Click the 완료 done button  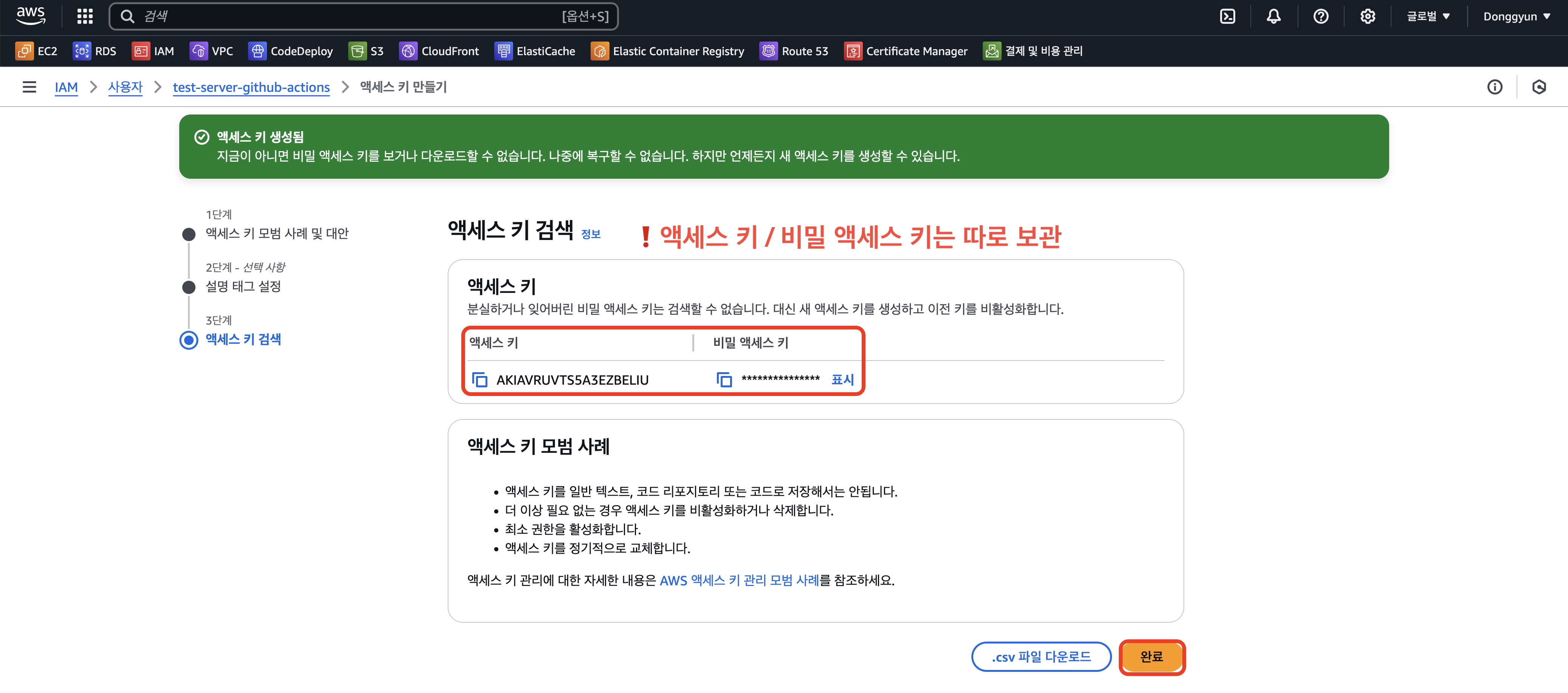1151,656
